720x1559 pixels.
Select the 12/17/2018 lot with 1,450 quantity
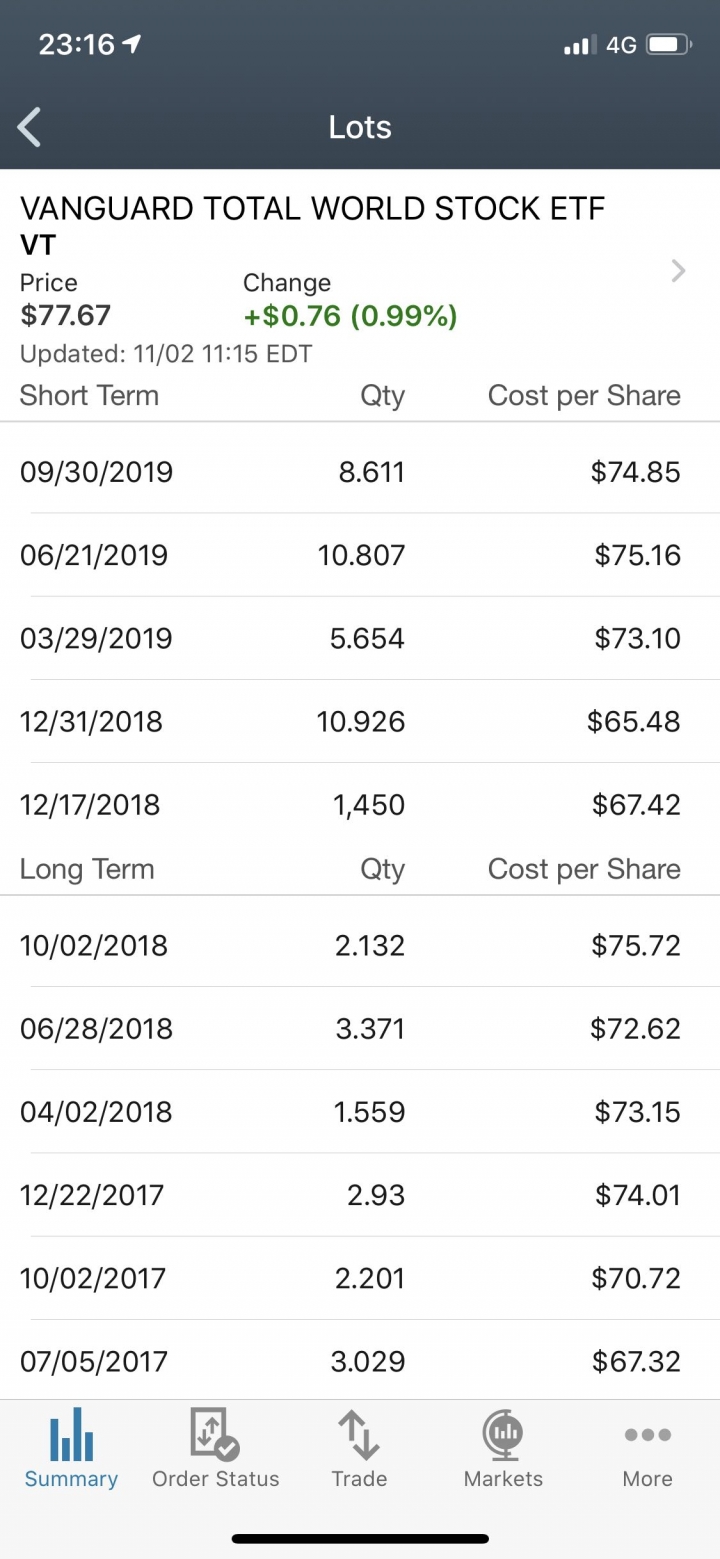(x=360, y=804)
